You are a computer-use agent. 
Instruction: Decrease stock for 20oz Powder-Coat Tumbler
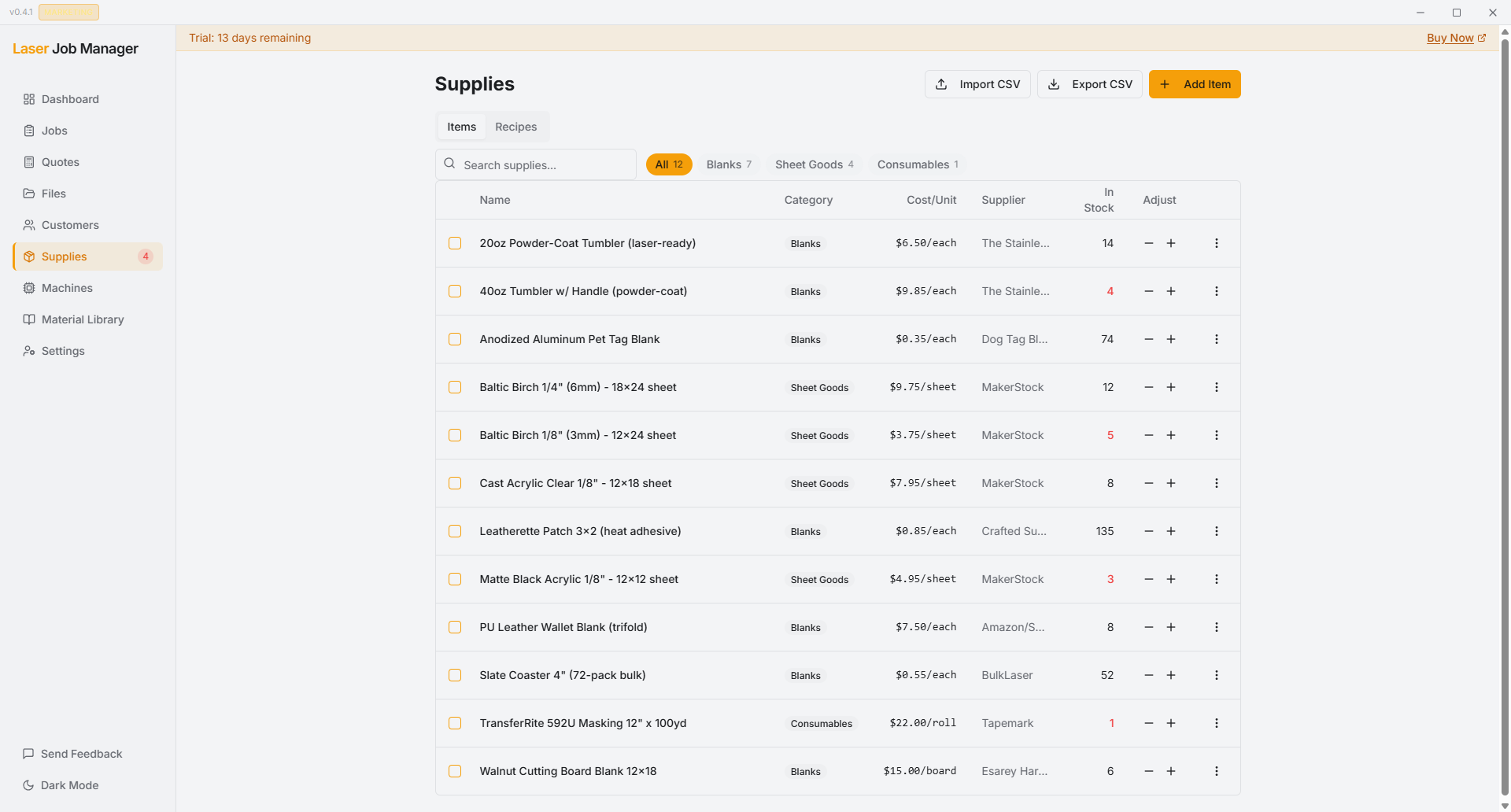pos(1149,243)
